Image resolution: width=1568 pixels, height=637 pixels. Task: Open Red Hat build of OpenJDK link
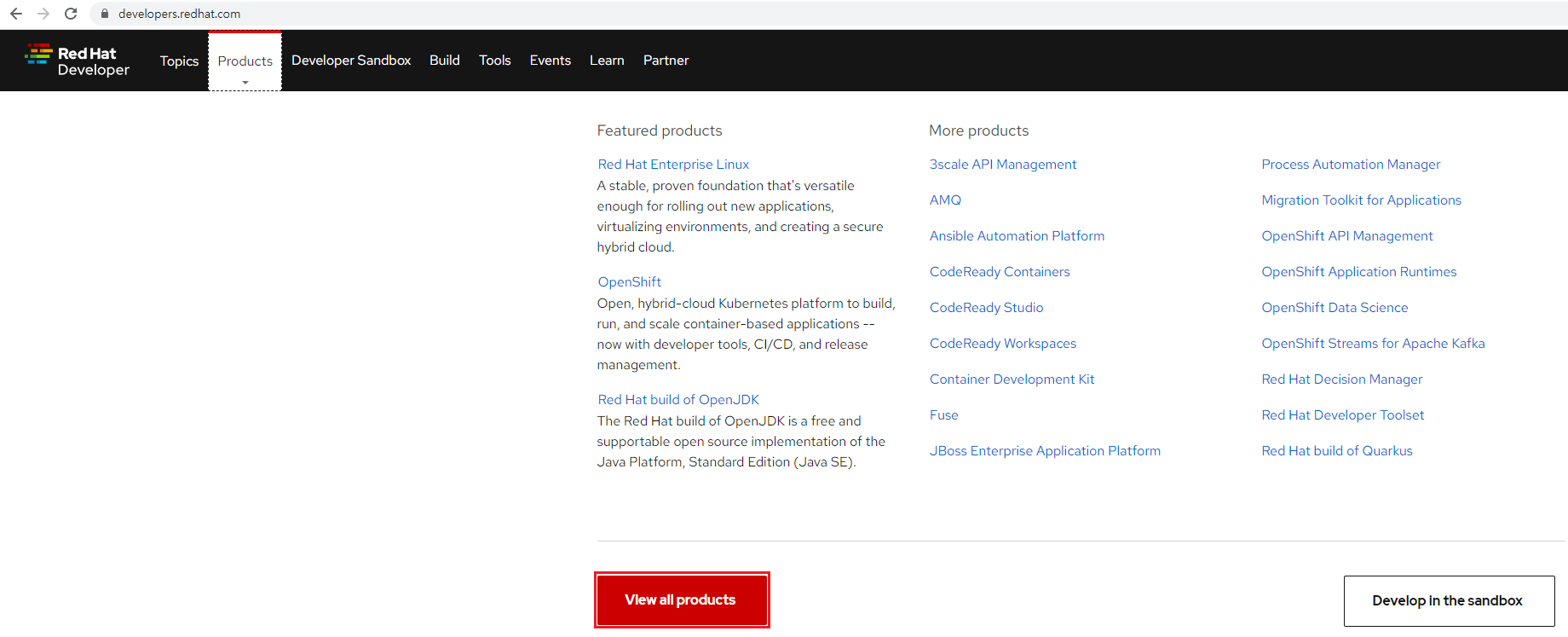pyautogui.click(x=678, y=400)
